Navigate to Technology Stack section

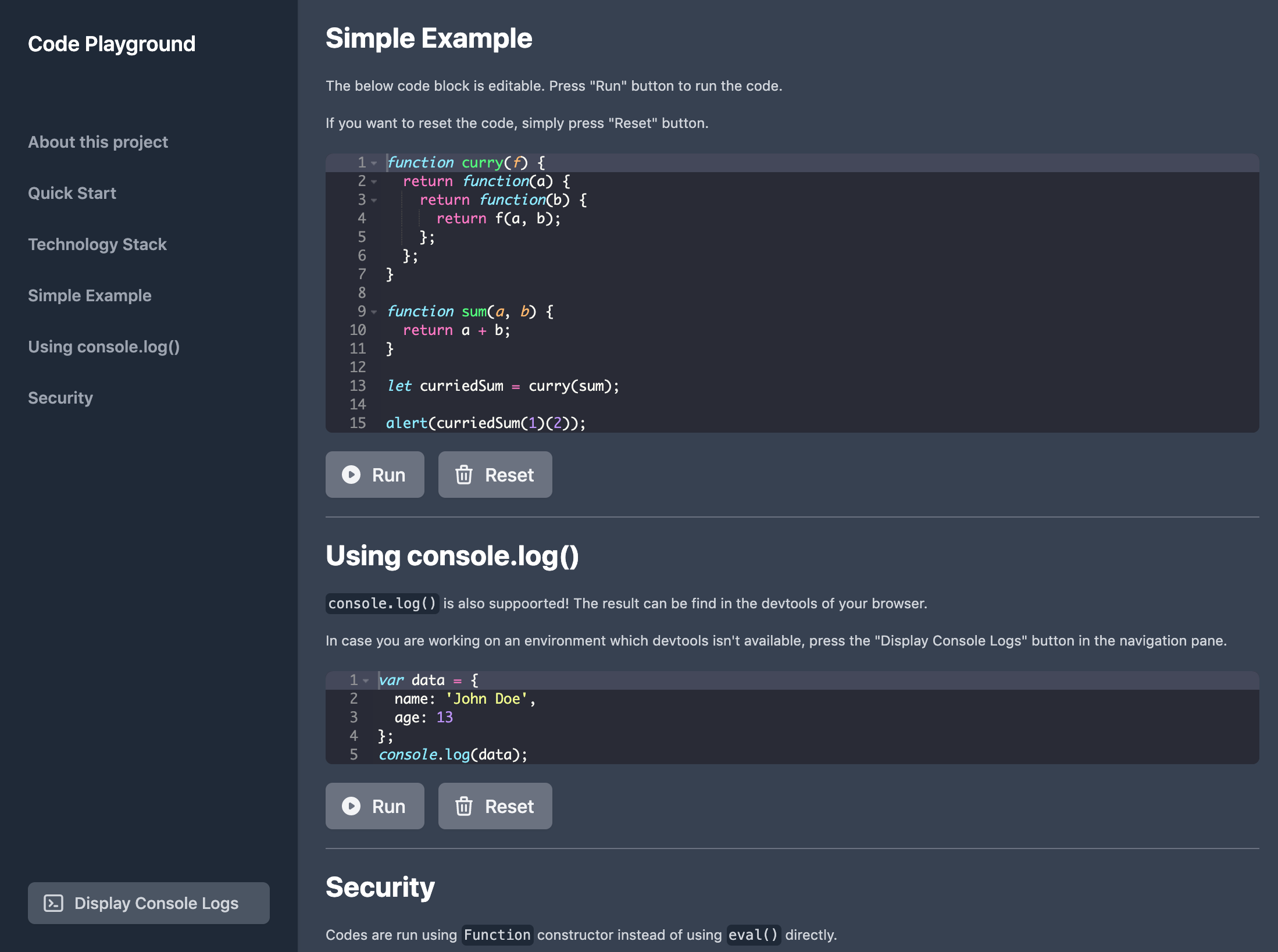pos(97,244)
